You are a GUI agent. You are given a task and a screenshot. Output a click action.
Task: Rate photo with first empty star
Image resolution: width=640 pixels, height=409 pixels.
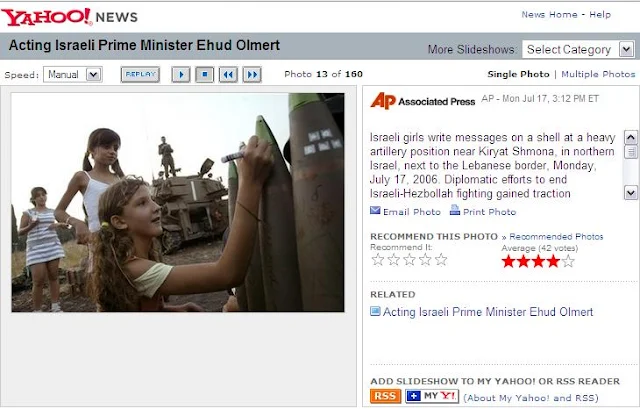coord(378,260)
